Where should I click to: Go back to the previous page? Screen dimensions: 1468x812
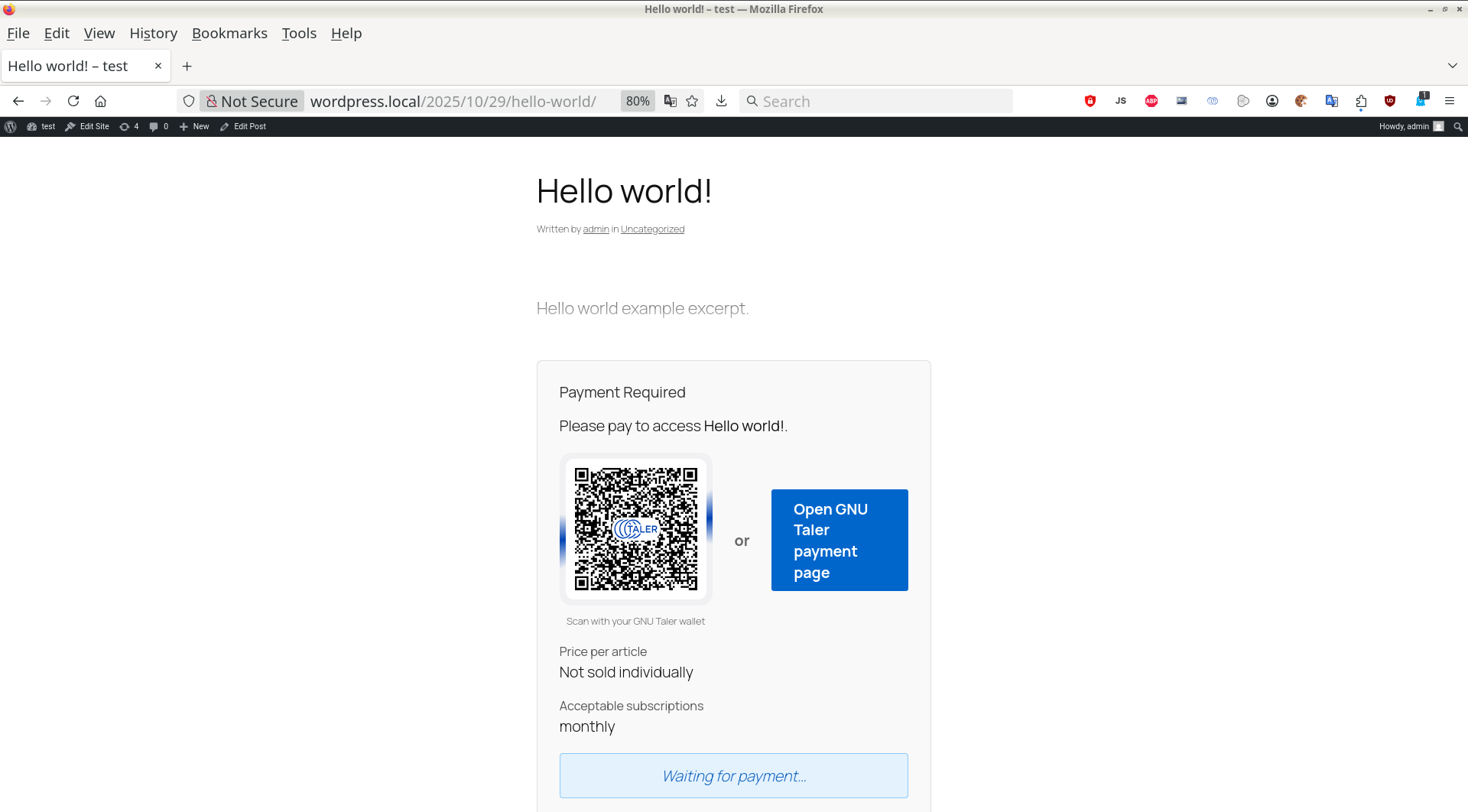point(18,101)
